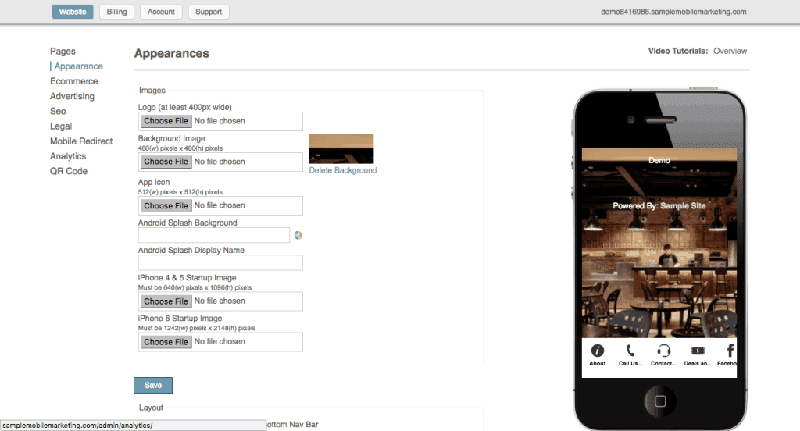Click the Delete Background link
Image resolution: width=800 pixels, height=431 pixels.
point(343,170)
